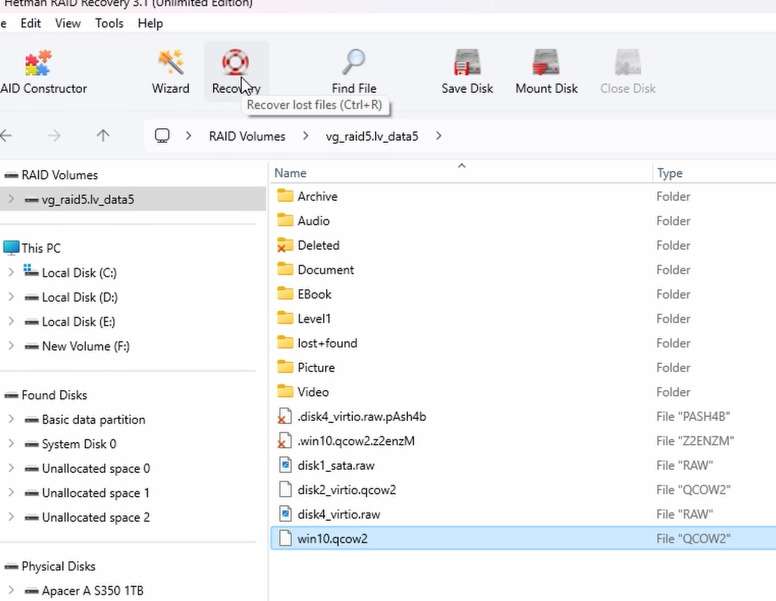Open the Find File search
The height and width of the screenshot is (601, 776).
click(354, 72)
